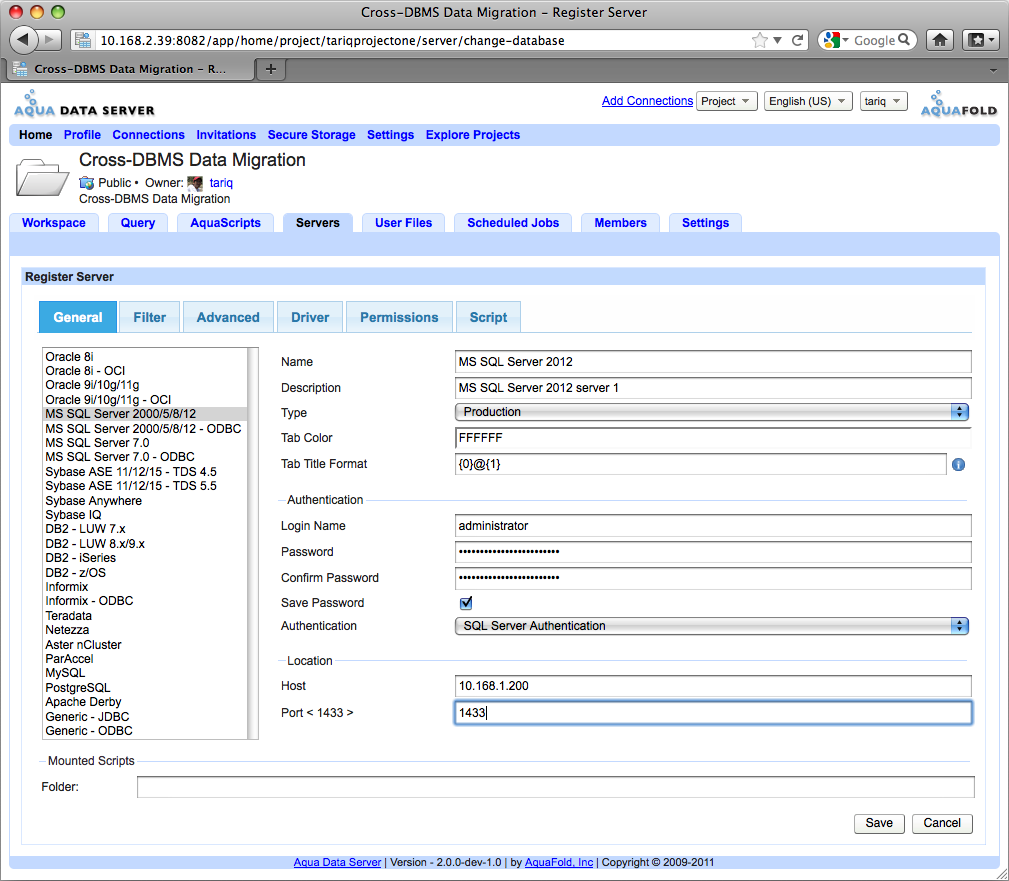
Task: Switch to the Permissions tab
Action: click(399, 317)
